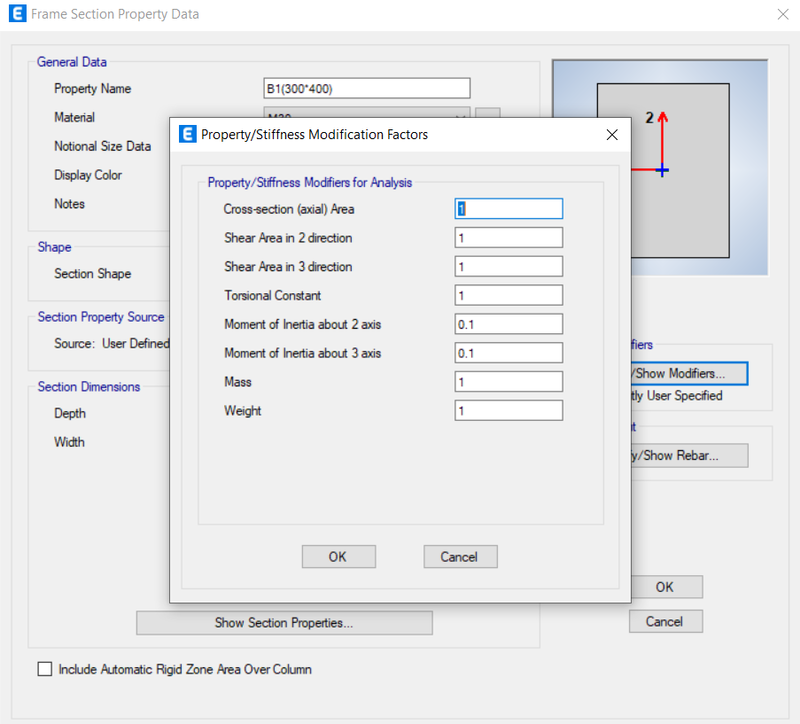Image resolution: width=800 pixels, height=724 pixels.
Task: Click the Shear Area in 2 direction label
Action: 288,238
